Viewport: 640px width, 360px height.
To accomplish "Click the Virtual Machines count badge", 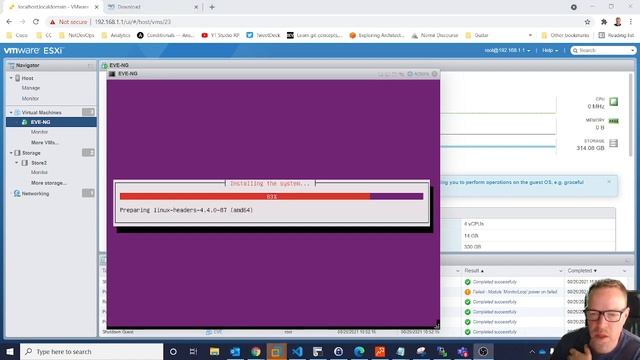I will tap(88, 112).
